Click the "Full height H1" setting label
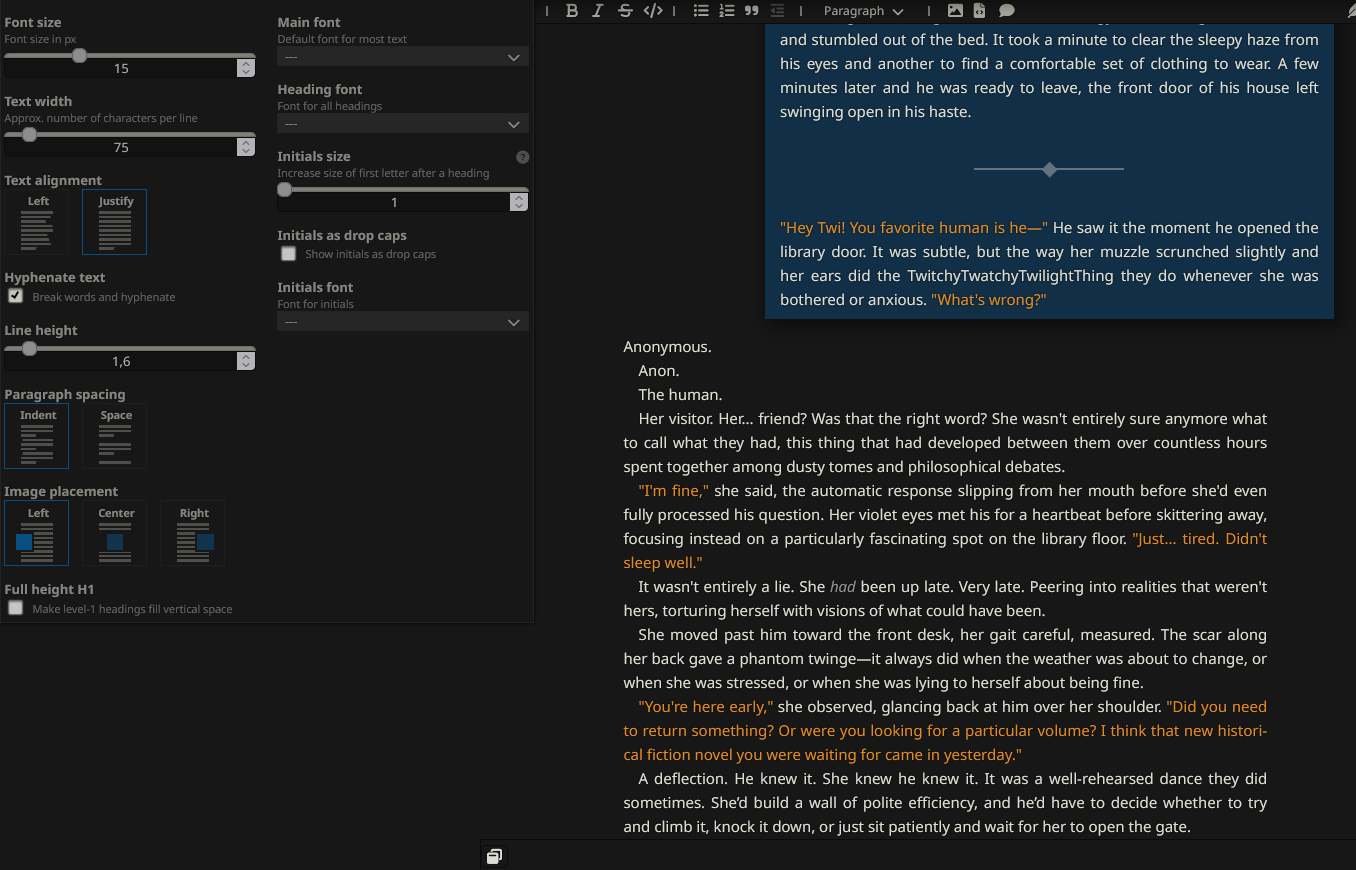The height and width of the screenshot is (870, 1356). point(49,590)
